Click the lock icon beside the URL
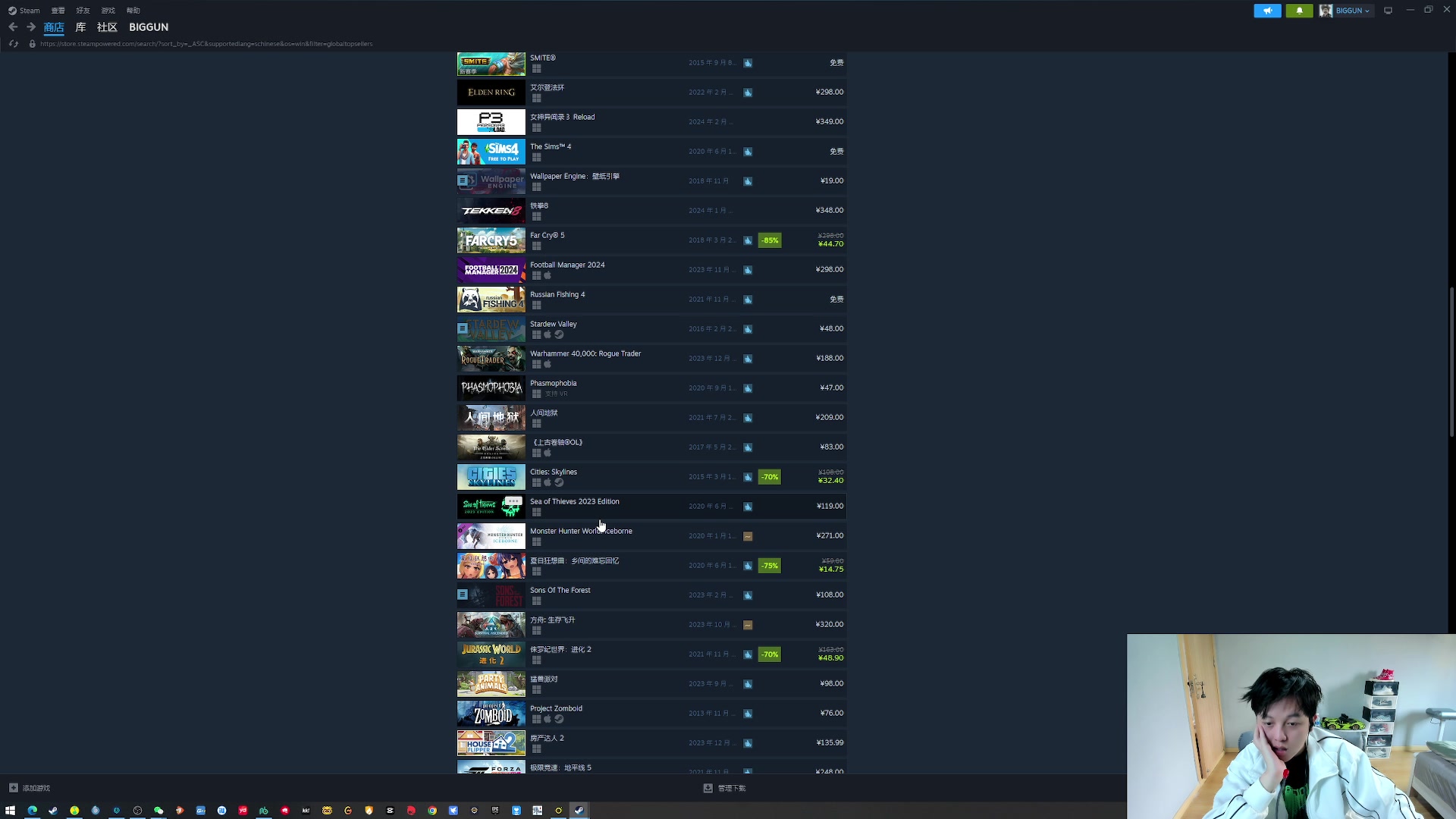This screenshot has height=819, width=1456. pos(32,44)
